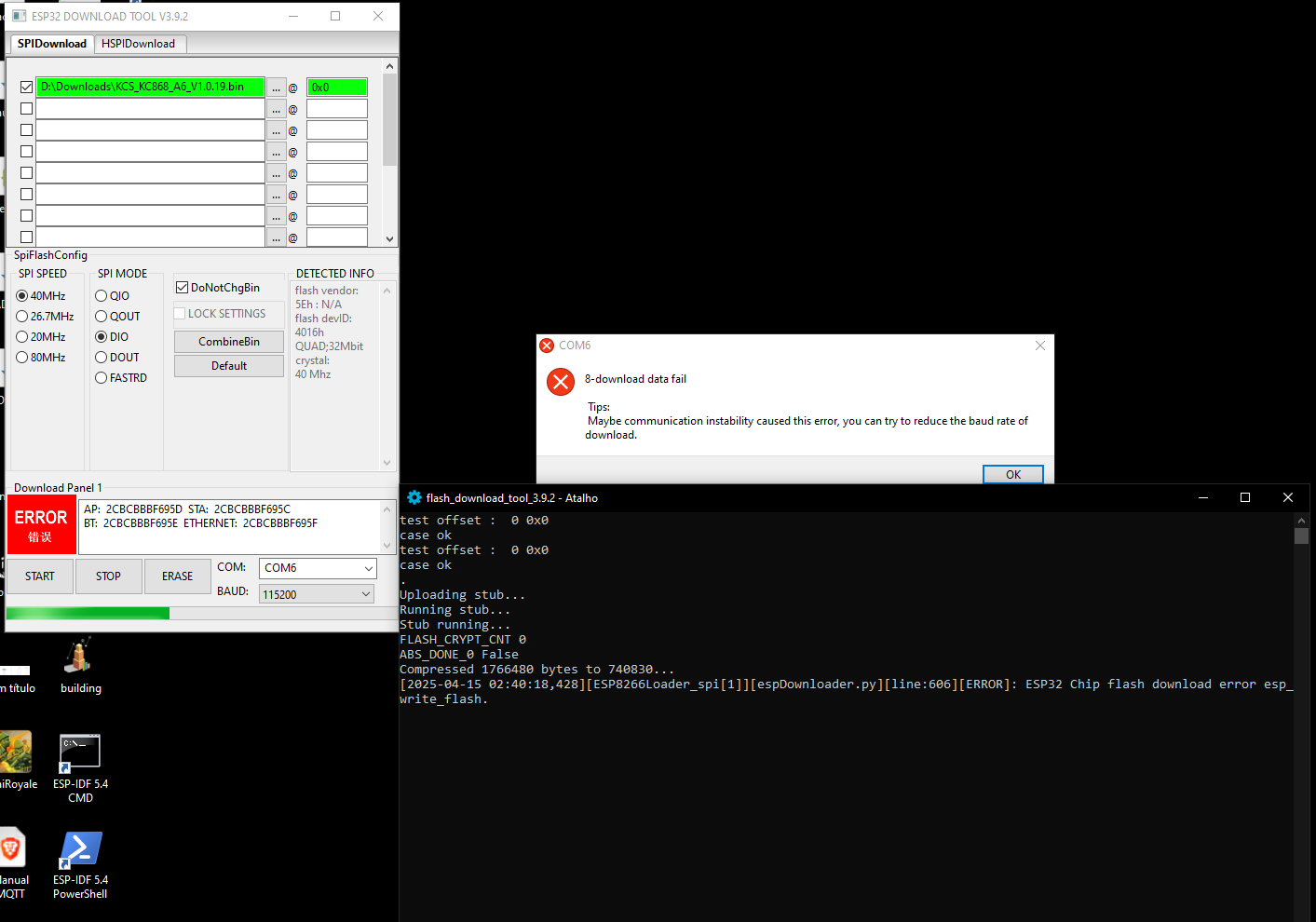Click the browse button for the first bin file
Screen dimensions: 1316x922
point(276,88)
